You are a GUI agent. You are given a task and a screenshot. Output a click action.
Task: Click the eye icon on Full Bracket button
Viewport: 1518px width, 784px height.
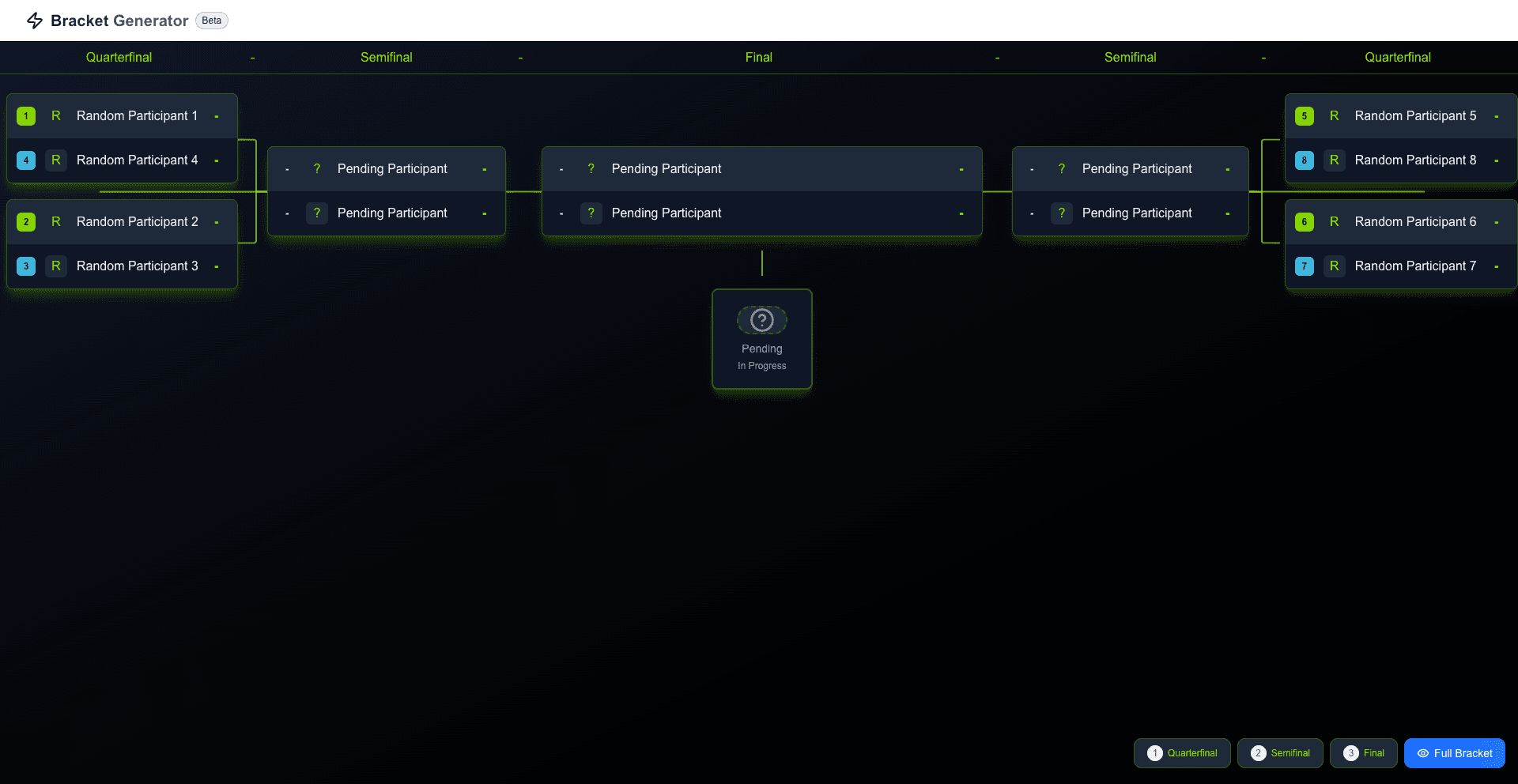pyautogui.click(x=1422, y=753)
